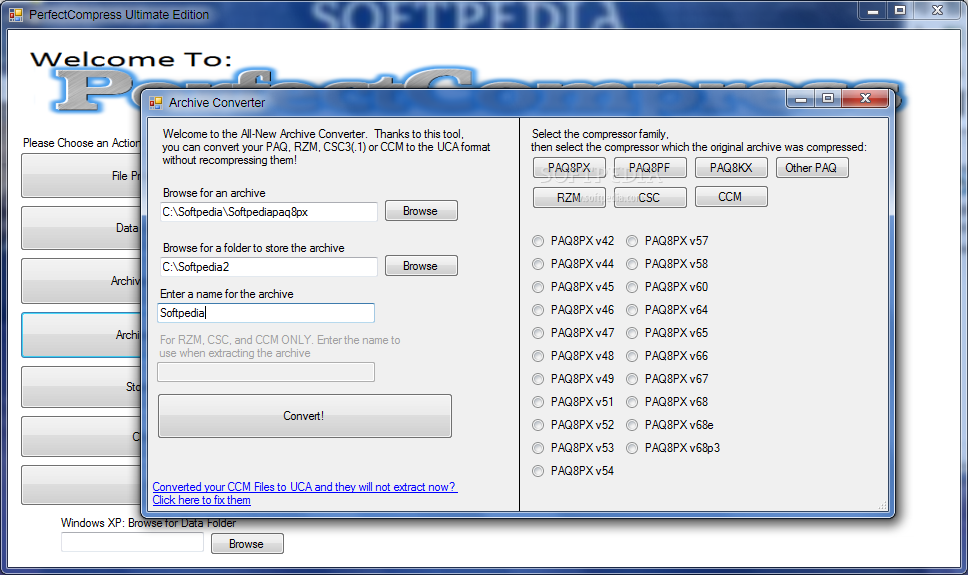This screenshot has width=968, height=575.
Task: Open the 'Converted your CCM Files' link
Action: 304,487
